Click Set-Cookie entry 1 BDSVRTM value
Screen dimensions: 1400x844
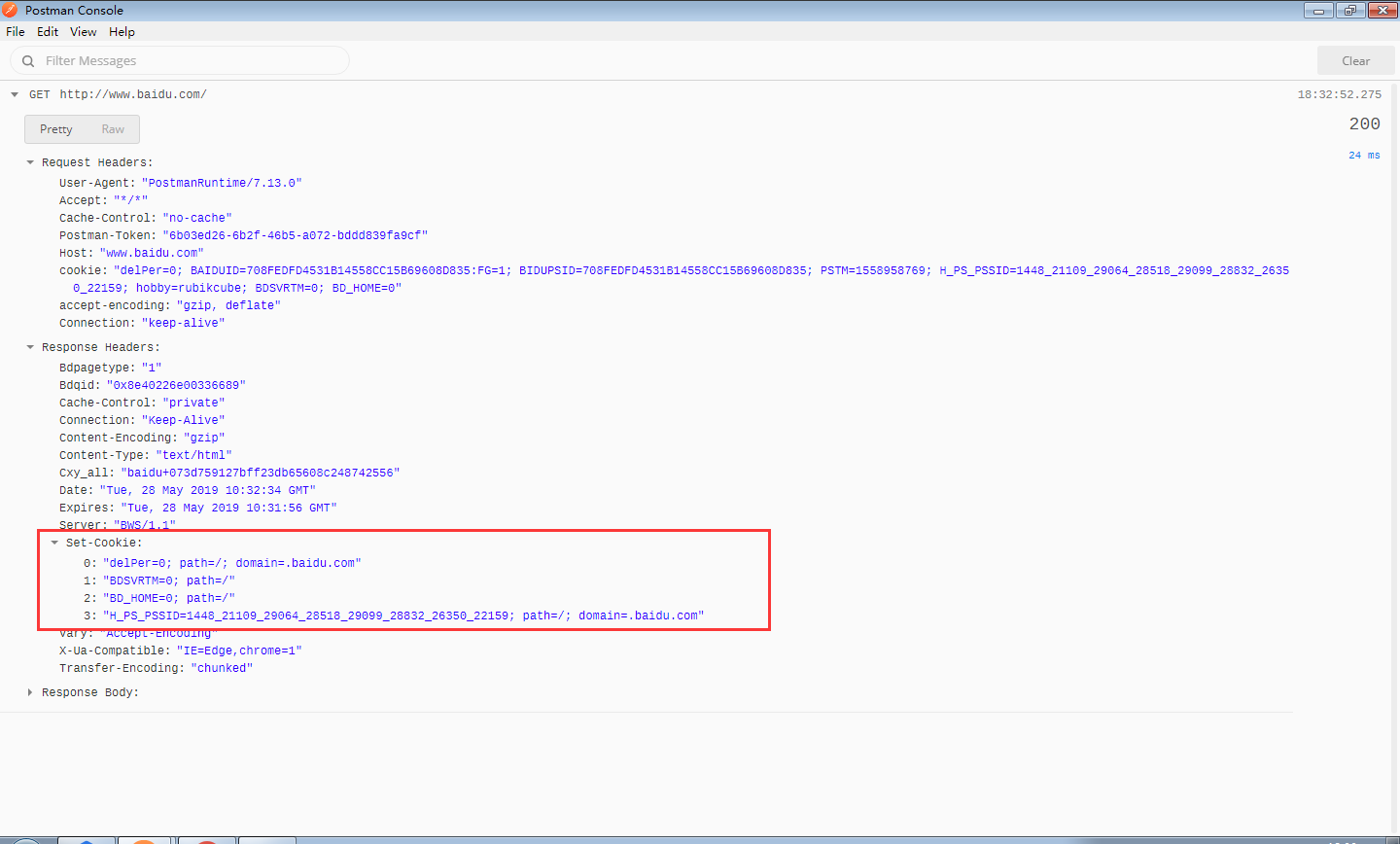169,580
